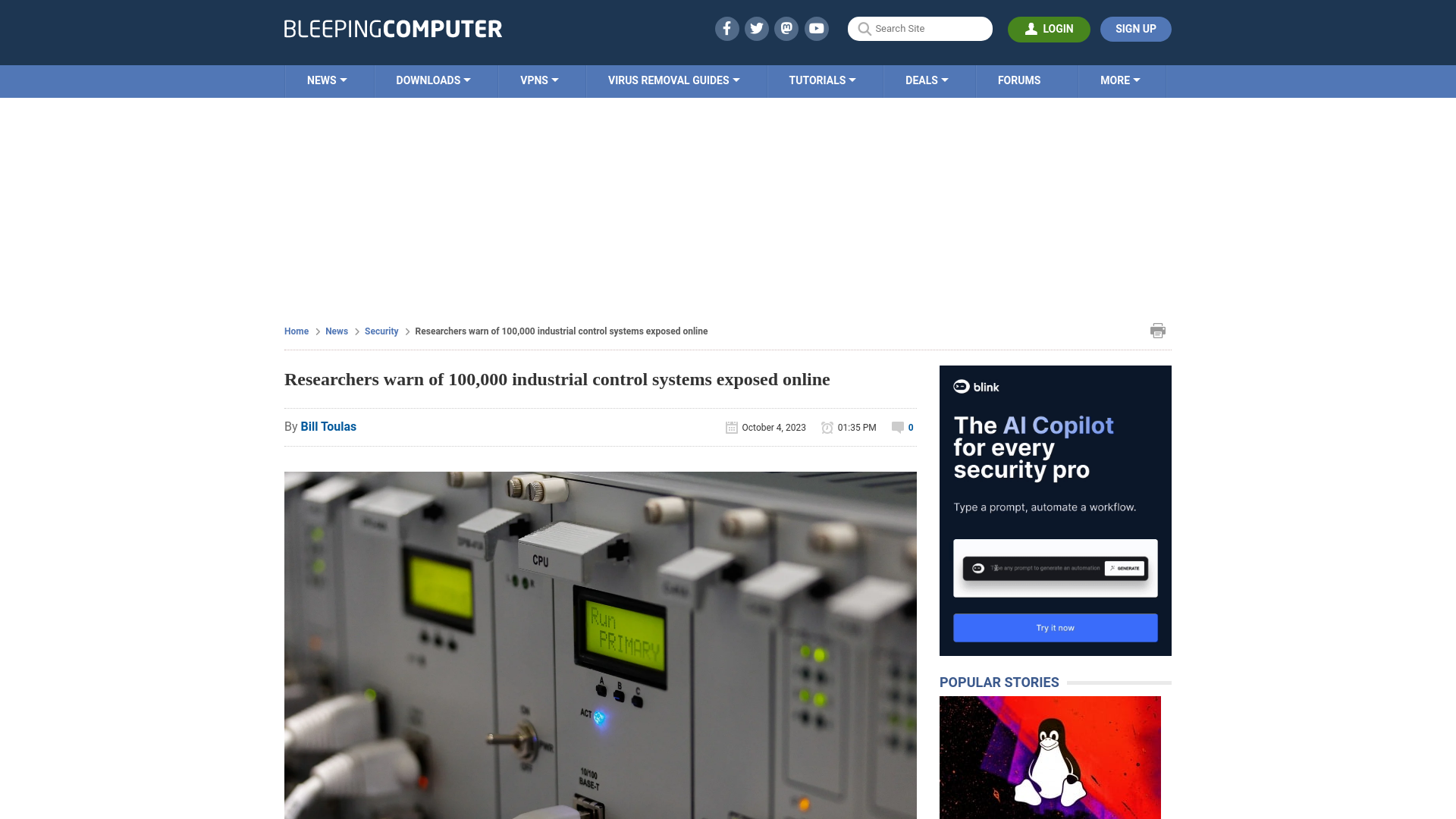Expand the NEWS dropdown menu
Image resolution: width=1456 pixels, height=819 pixels.
pos(326,80)
